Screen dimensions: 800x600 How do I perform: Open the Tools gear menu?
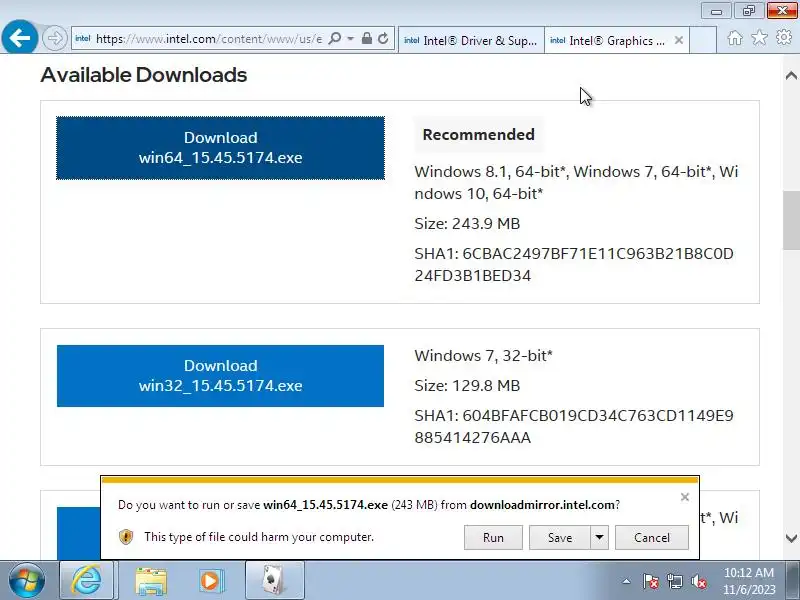tap(784, 37)
